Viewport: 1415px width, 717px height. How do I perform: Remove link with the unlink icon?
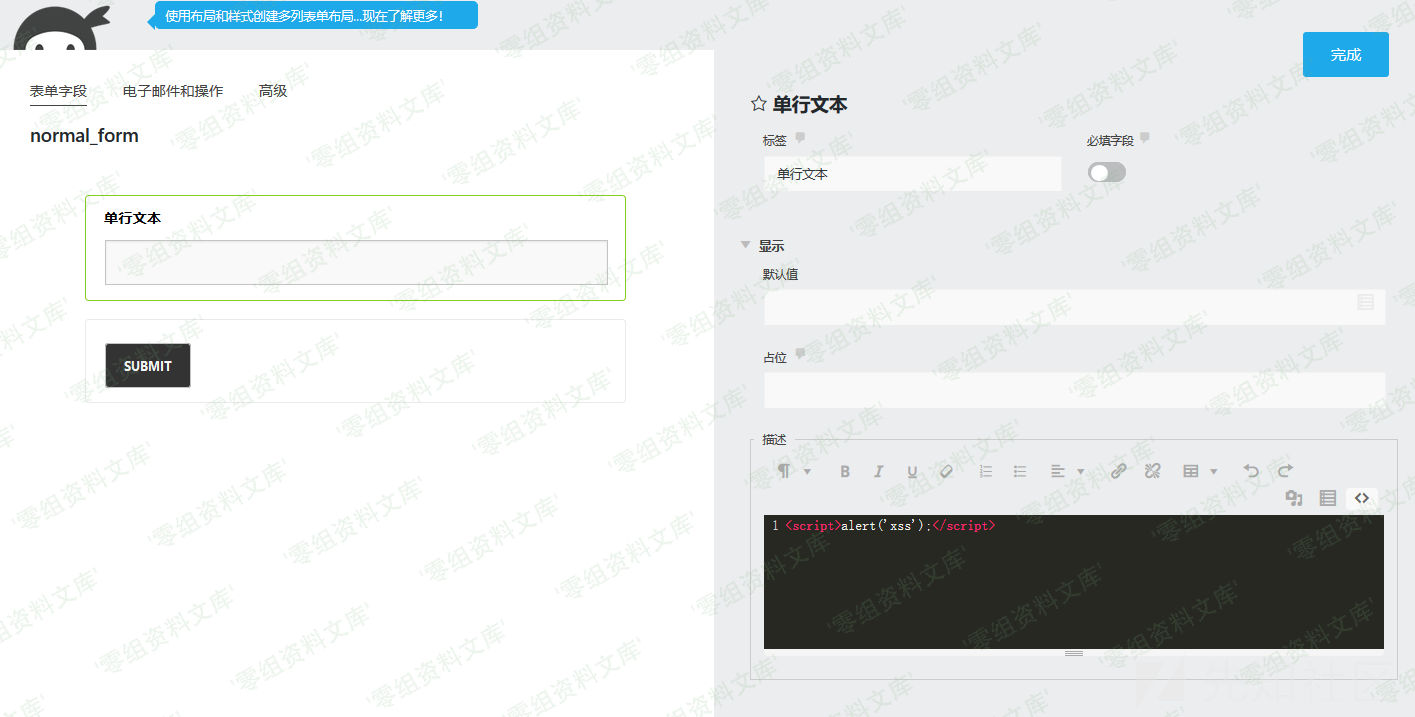tap(1152, 471)
